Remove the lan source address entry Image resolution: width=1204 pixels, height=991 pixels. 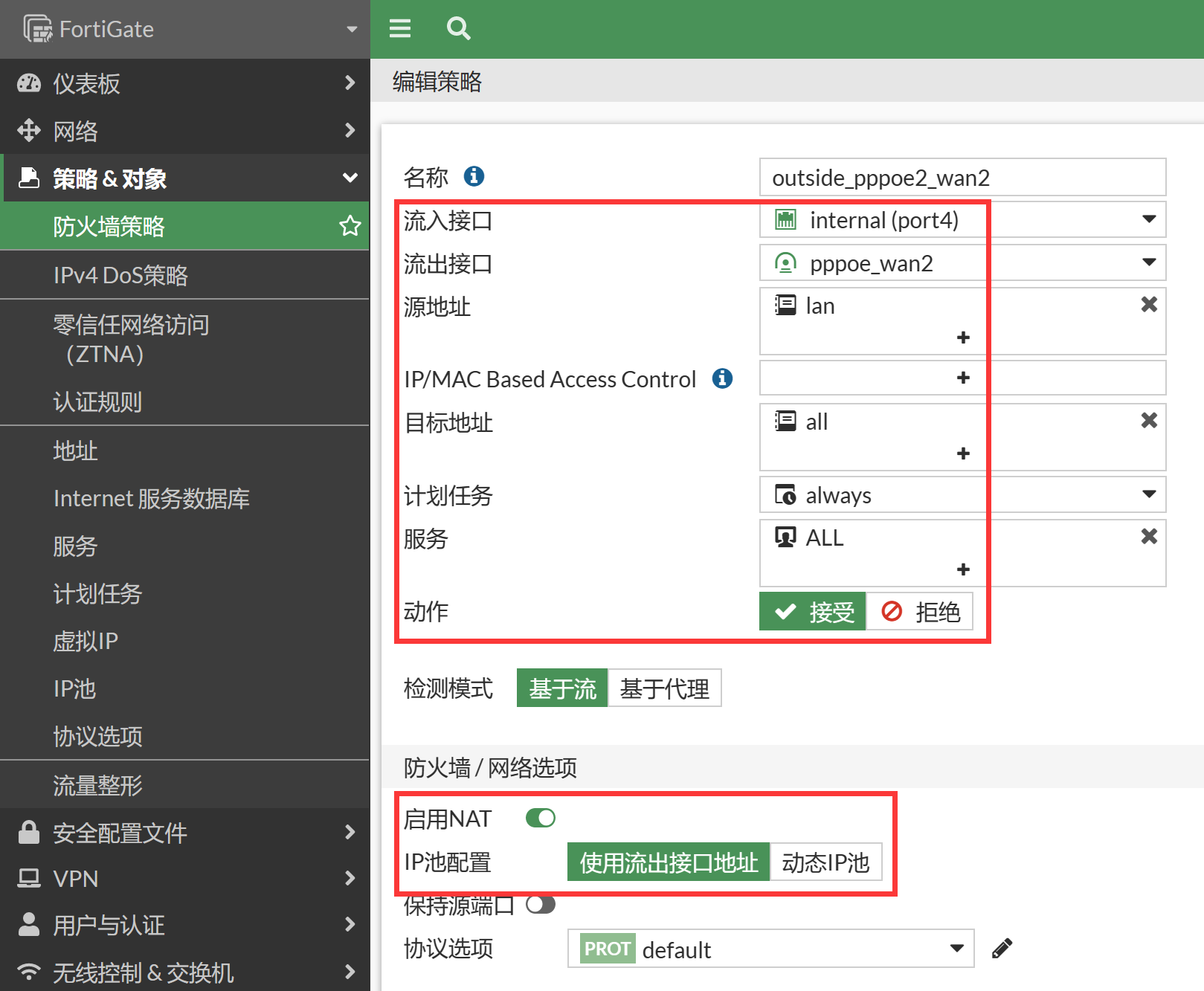point(1148,304)
